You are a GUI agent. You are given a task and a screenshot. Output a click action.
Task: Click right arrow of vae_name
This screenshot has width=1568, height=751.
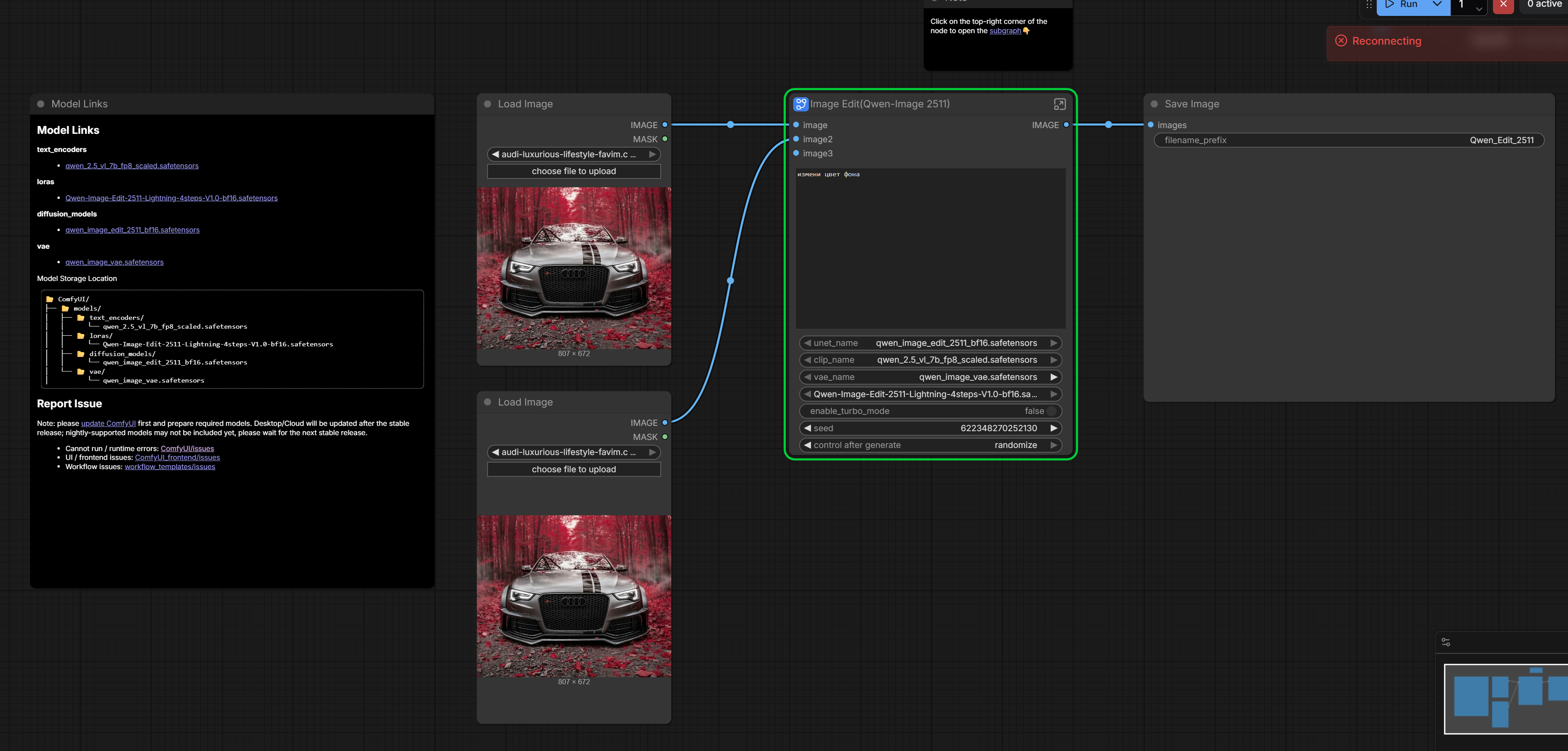click(x=1054, y=377)
